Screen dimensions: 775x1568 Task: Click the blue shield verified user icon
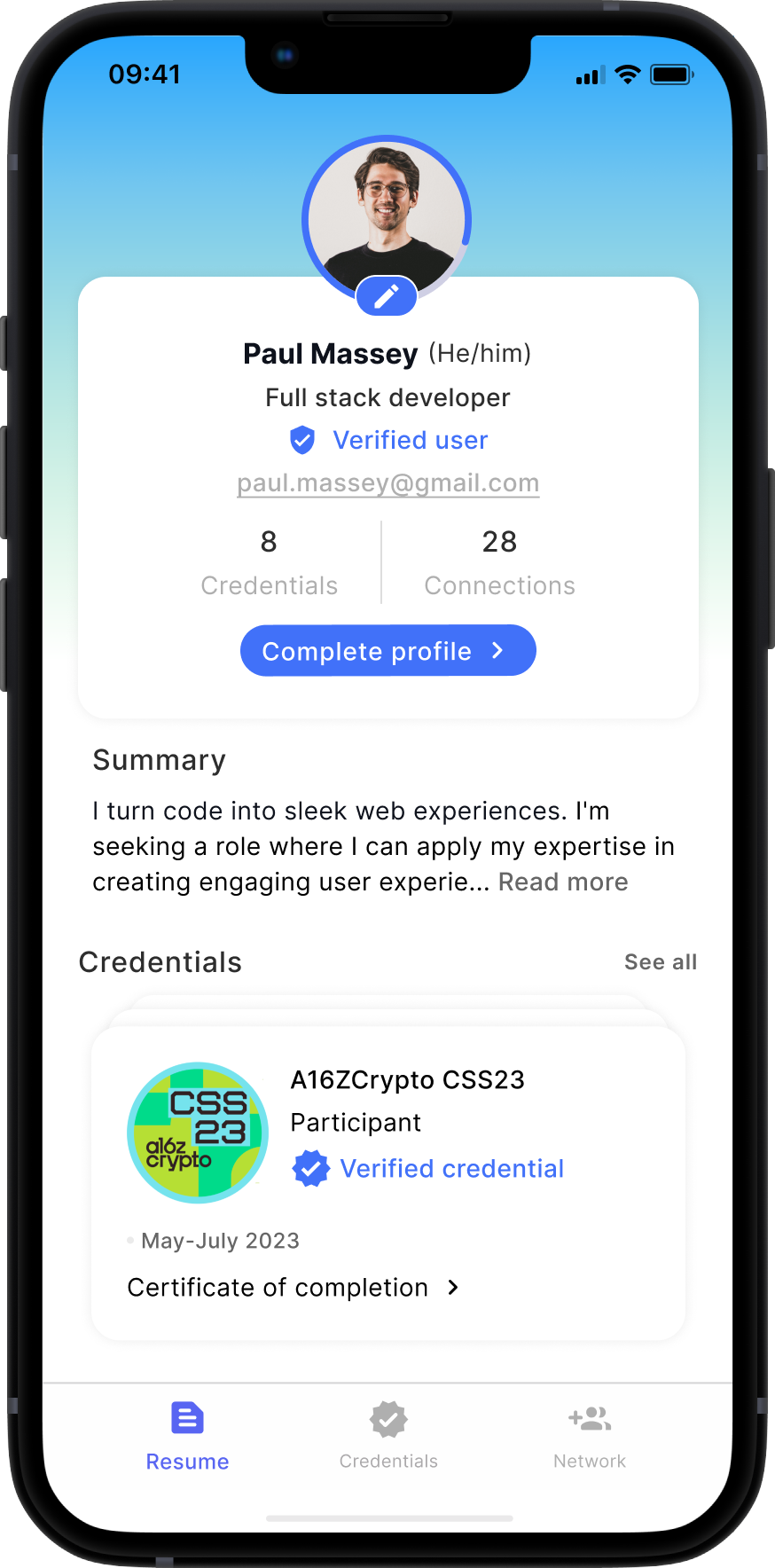click(302, 440)
